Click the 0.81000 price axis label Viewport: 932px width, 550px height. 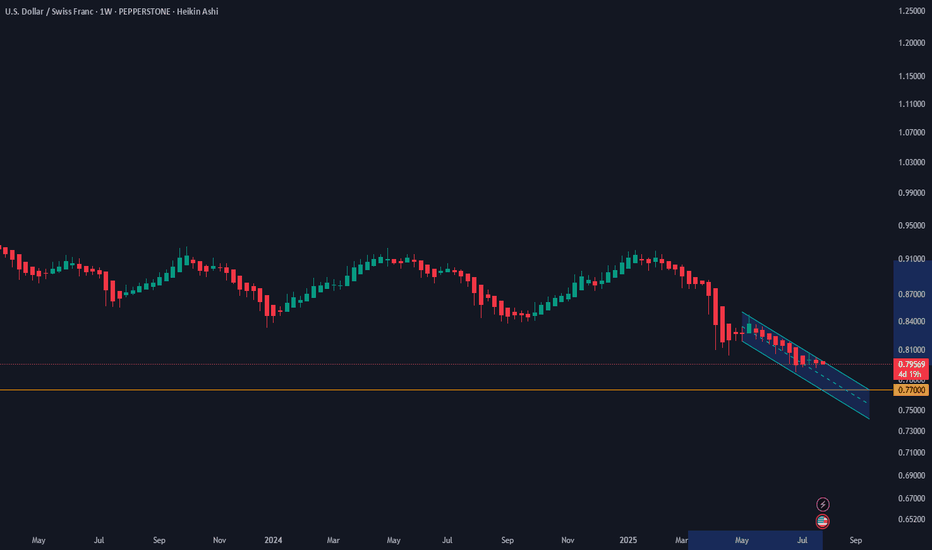click(x=911, y=350)
